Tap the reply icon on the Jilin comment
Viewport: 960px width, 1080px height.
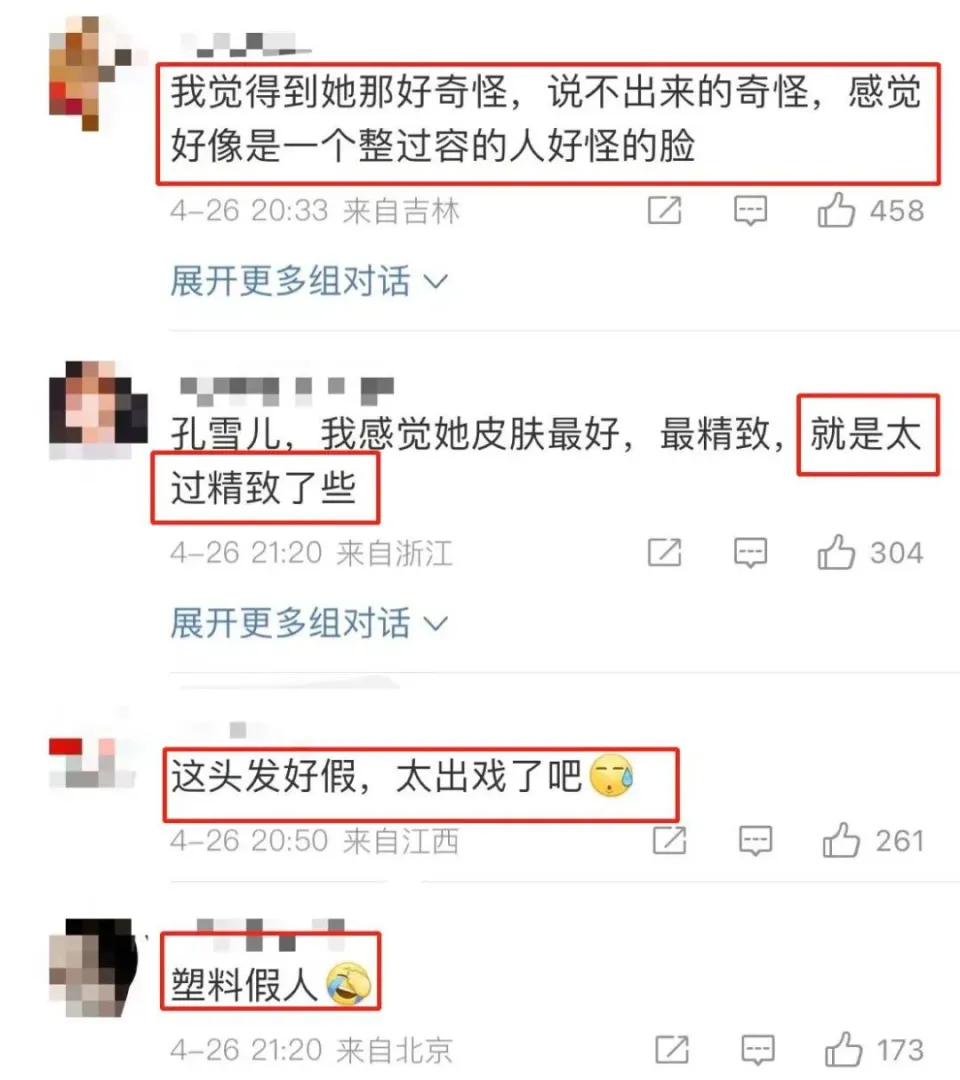tap(750, 210)
